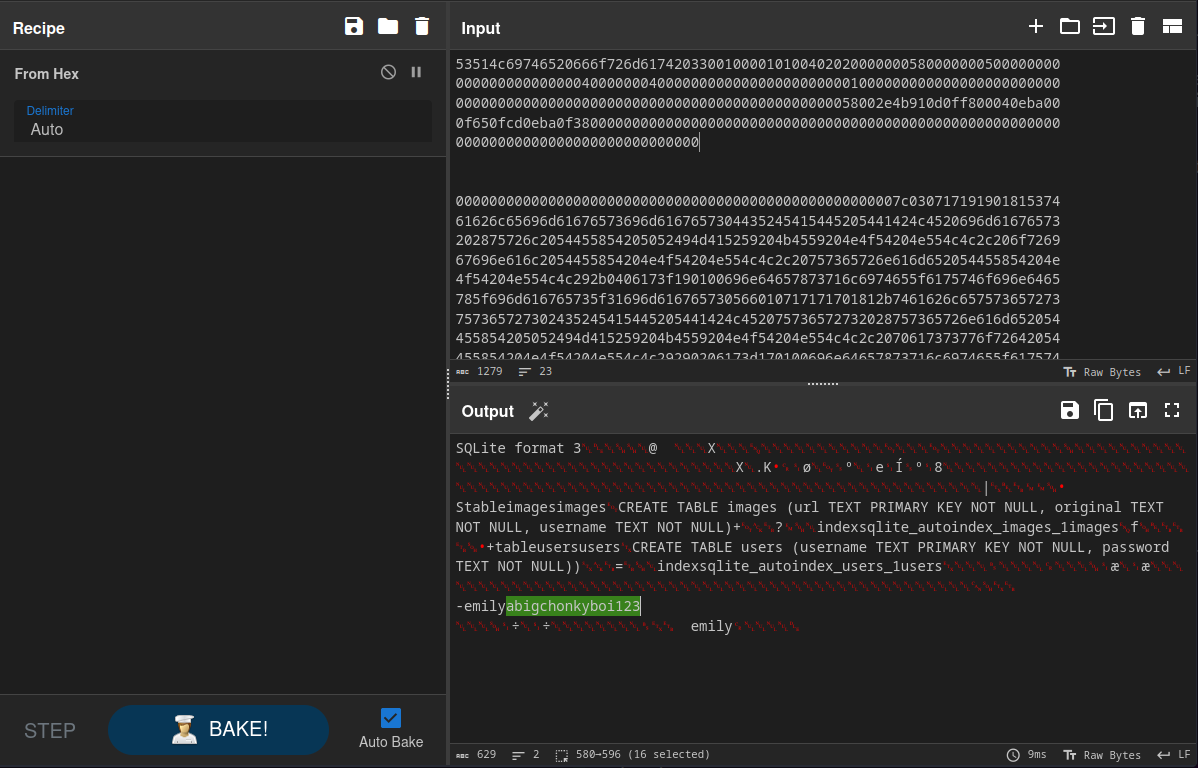Click the From Hex operation title
This screenshot has width=1198, height=768.
coord(47,74)
